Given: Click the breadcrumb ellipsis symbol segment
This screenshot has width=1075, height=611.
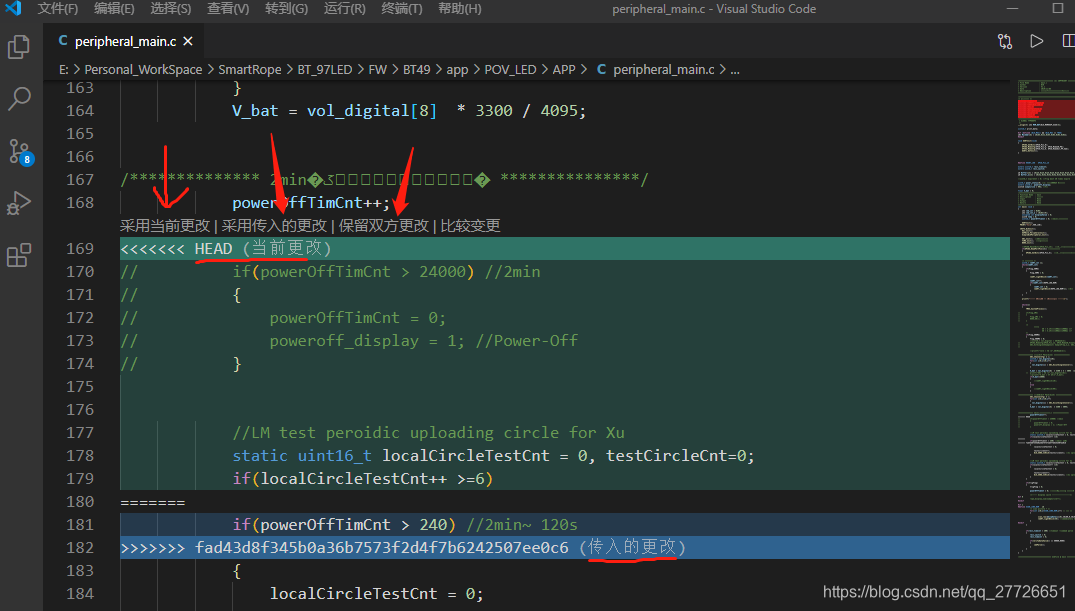Looking at the screenshot, I should [x=734, y=70].
